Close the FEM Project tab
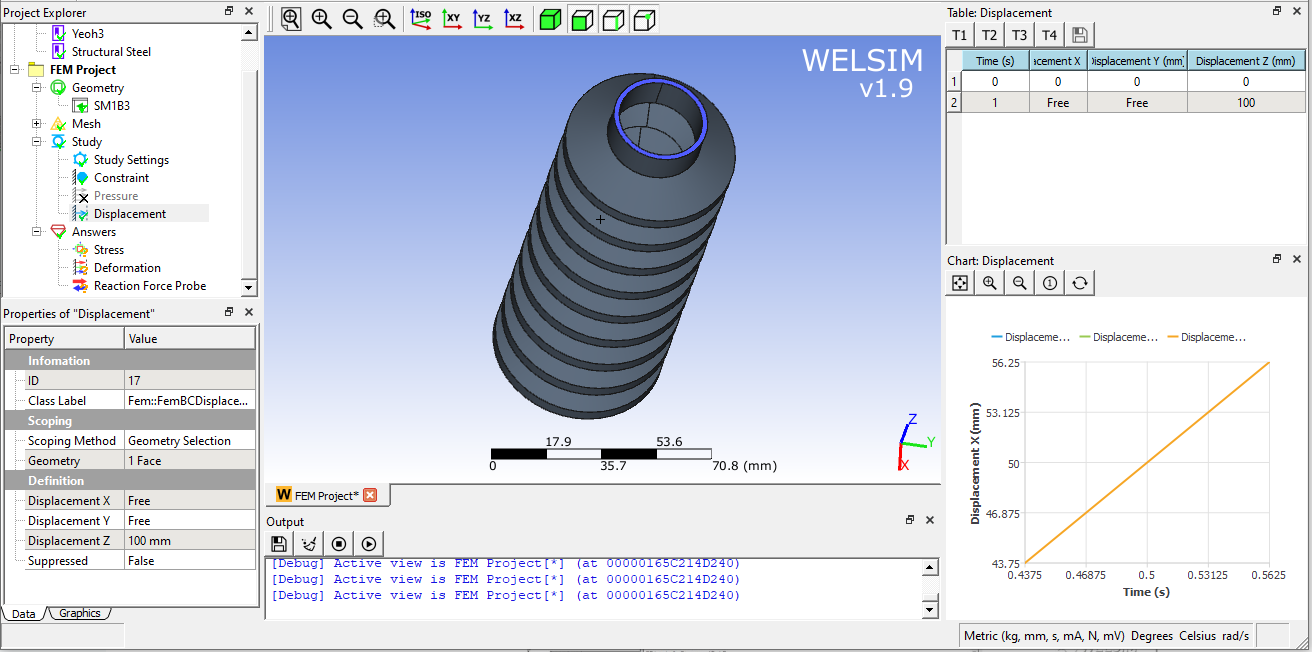 [370, 495]
